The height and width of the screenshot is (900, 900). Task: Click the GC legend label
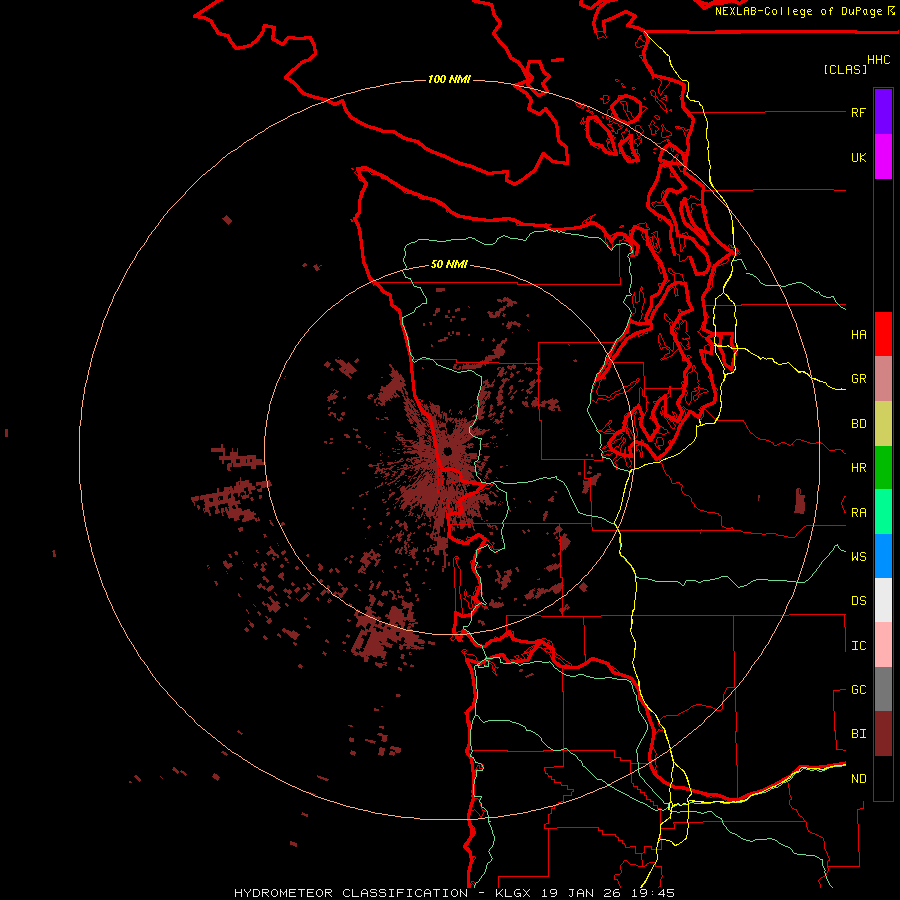858,690
